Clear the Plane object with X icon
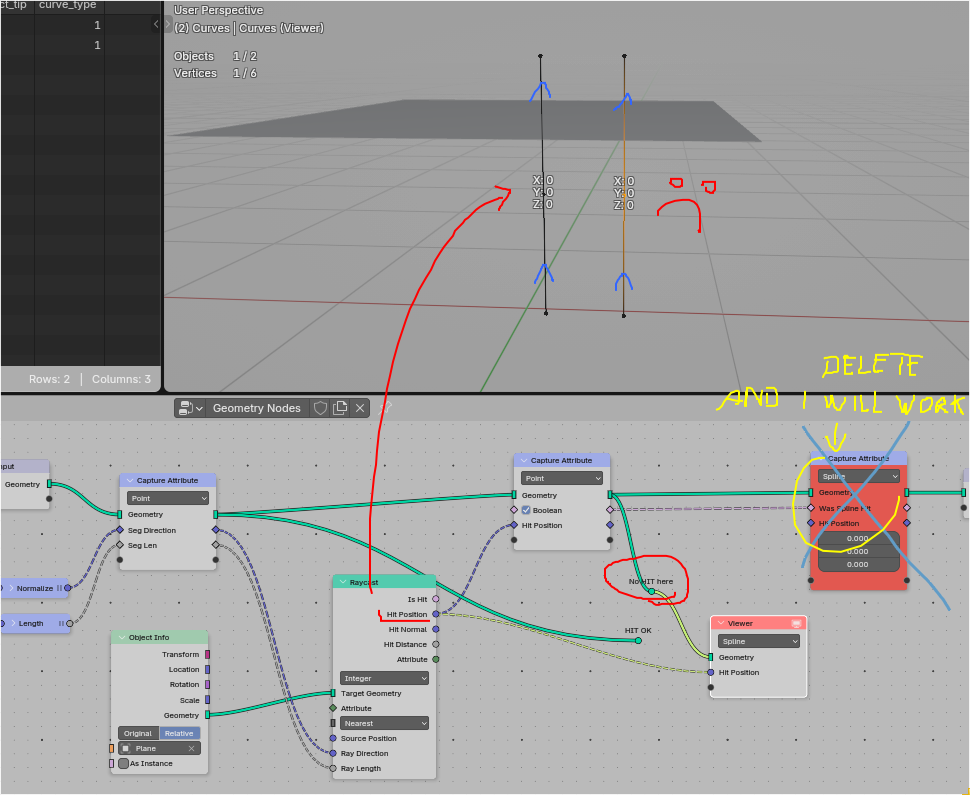Viewport: 970px width, 795px height. 191,749
